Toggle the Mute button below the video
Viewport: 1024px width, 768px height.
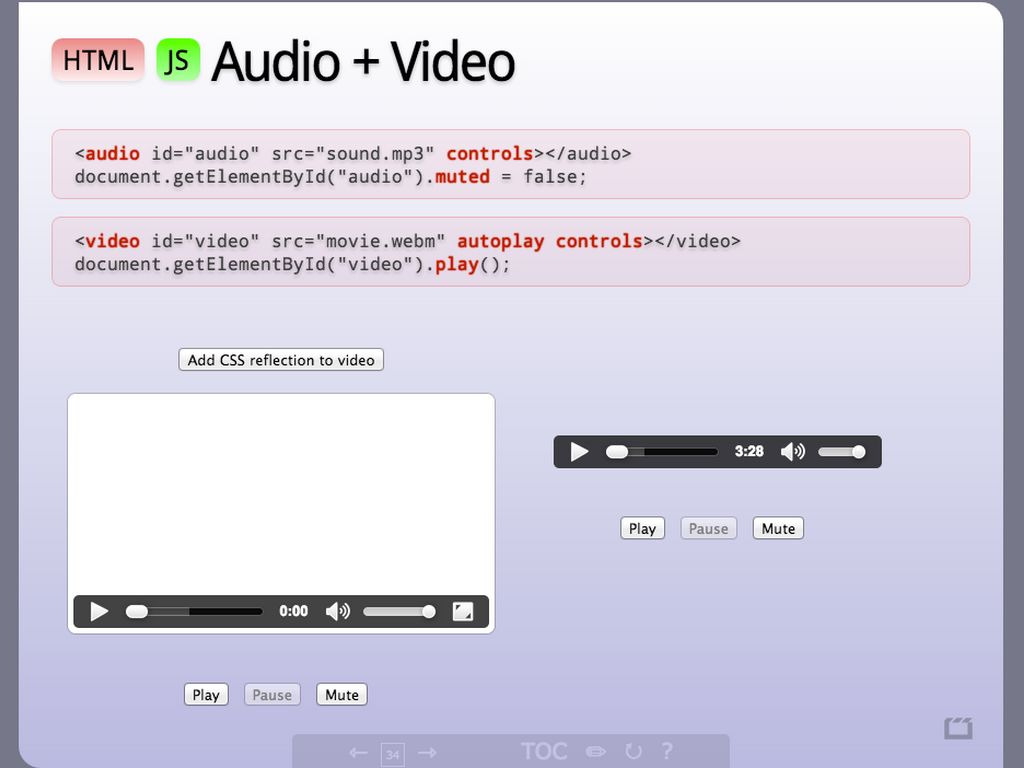click(x=342, y=695)
